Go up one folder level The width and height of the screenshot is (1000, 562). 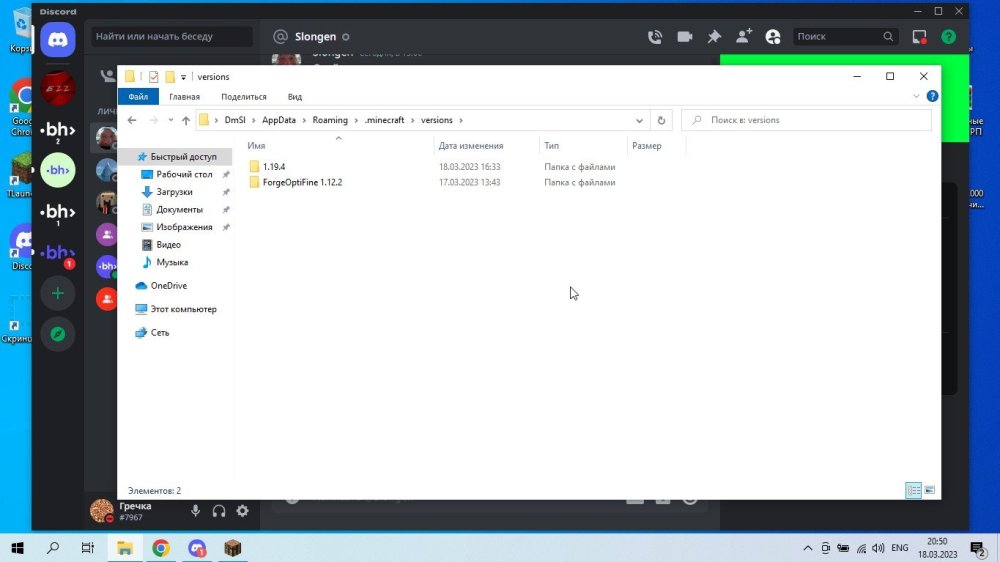click(x=186, y=120)
